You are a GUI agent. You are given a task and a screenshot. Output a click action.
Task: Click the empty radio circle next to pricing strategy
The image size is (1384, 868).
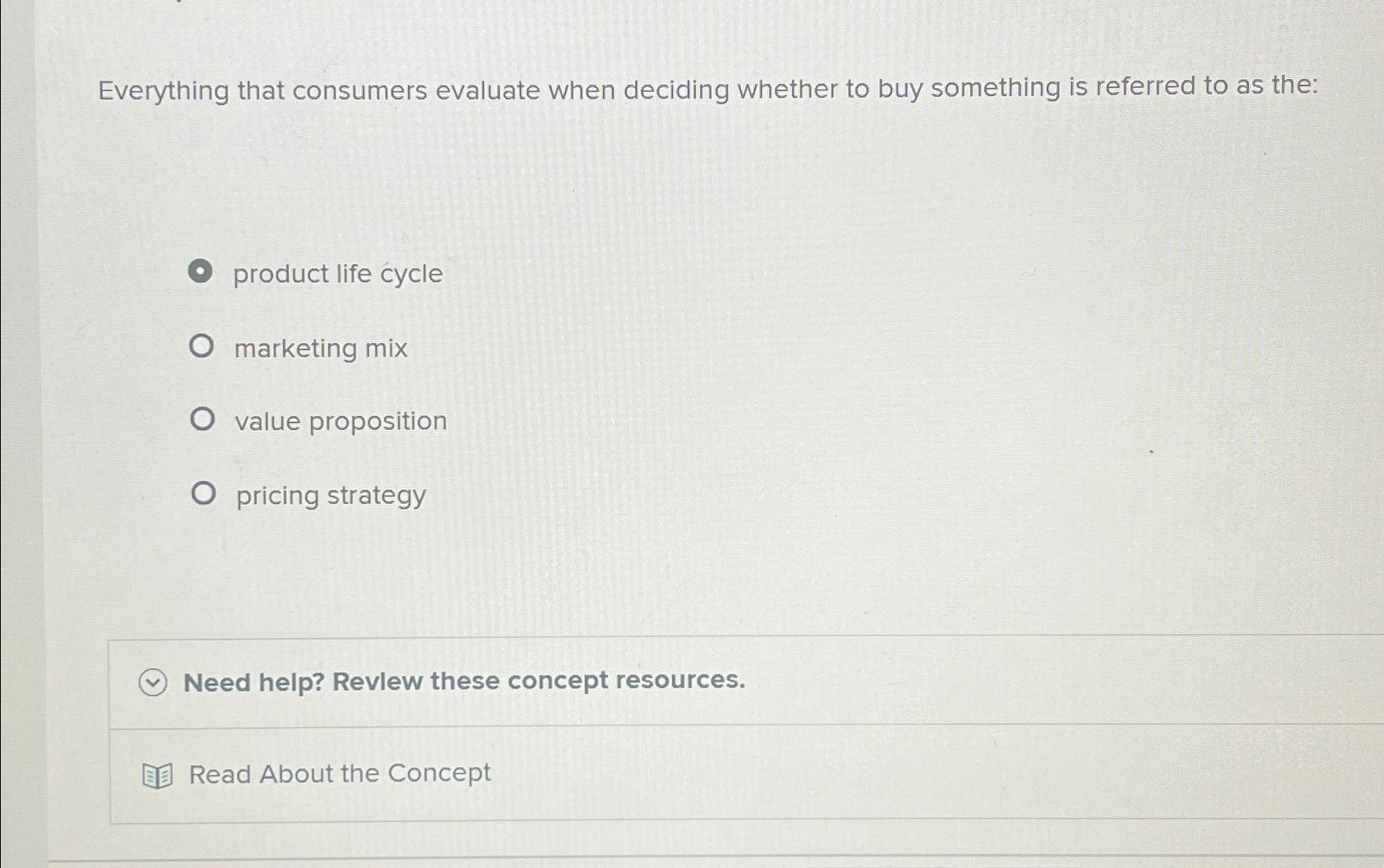202,494
